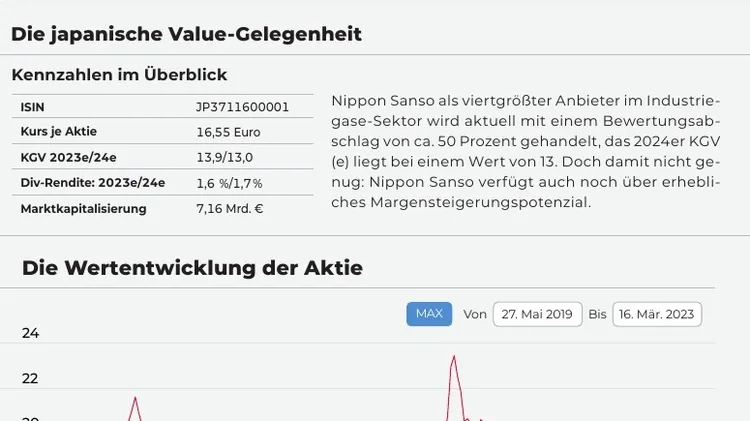
Task: Click the ISIN row label
Action: [x=33, y=107]
